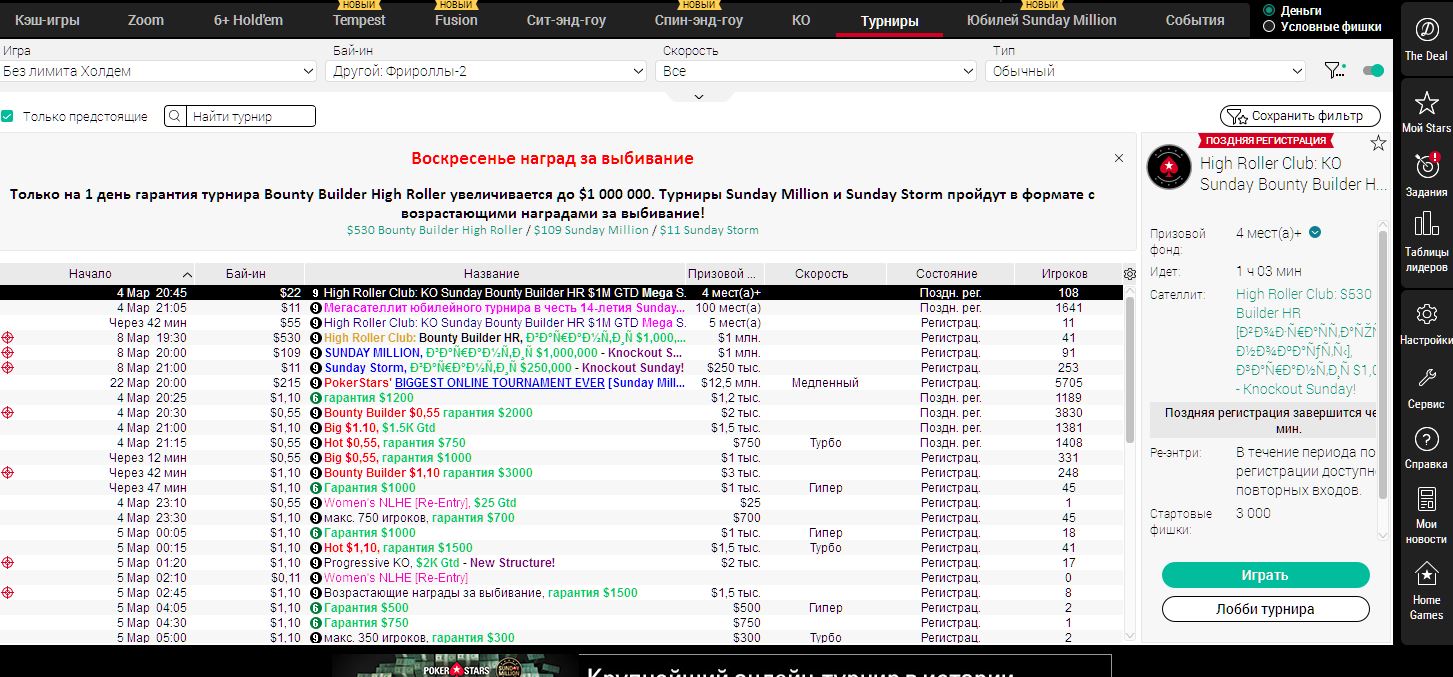Image resolution: width=1453 pixels, height=677 pixels.
Task: Open Home Games icon
Action: pos(1426,590)
